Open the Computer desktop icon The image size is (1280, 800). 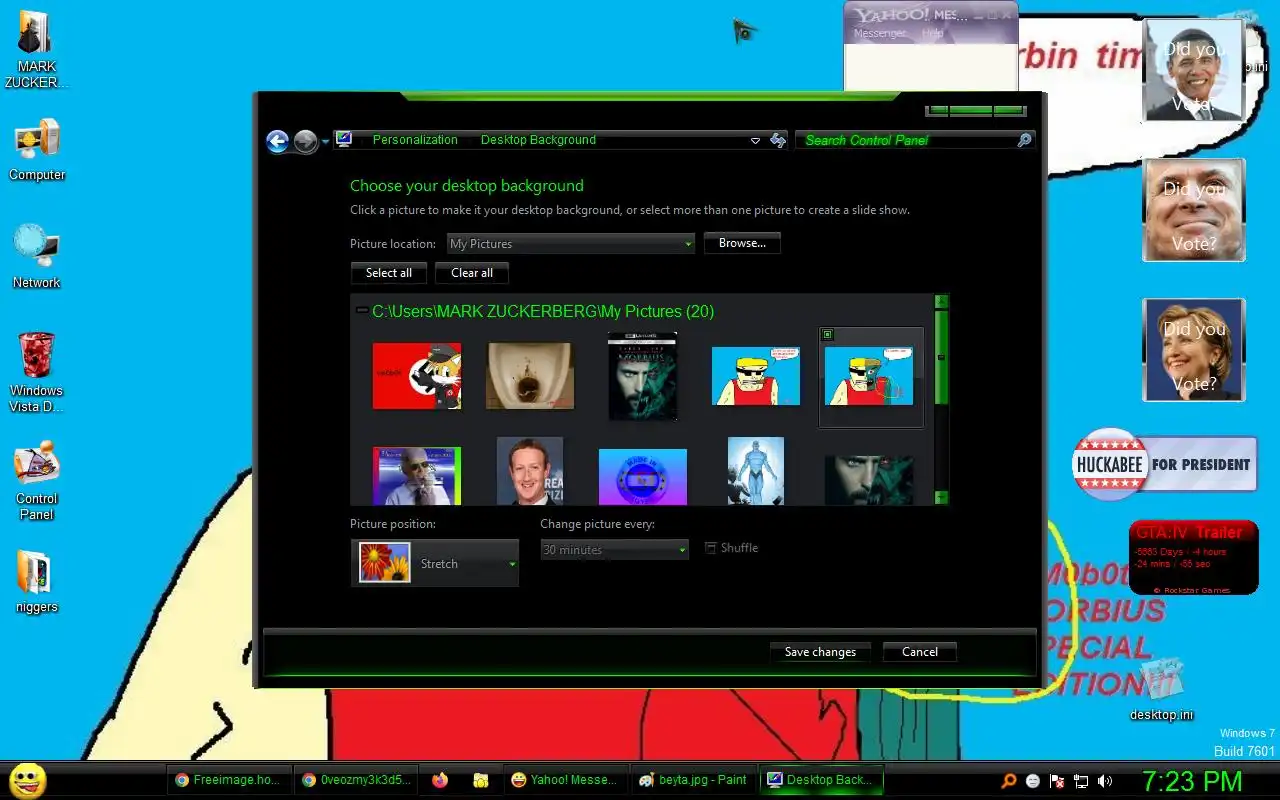[x=37, y=150]
